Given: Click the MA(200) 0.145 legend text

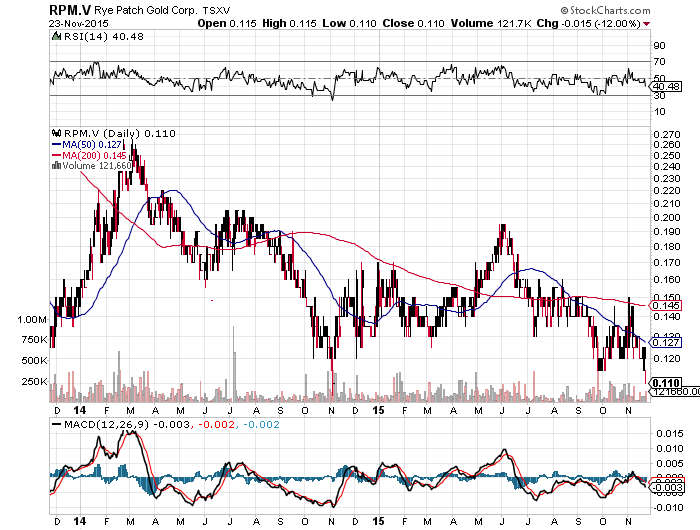Looking at the screenshot, I should 94,155.
